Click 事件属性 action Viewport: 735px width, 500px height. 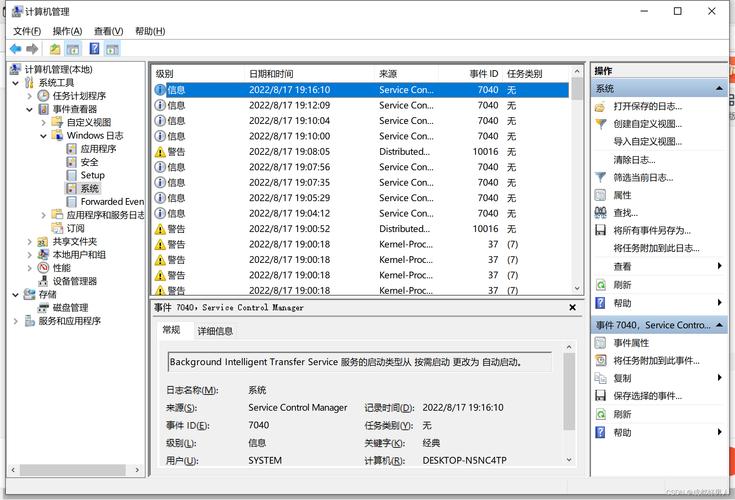click(x=631, y=343)
